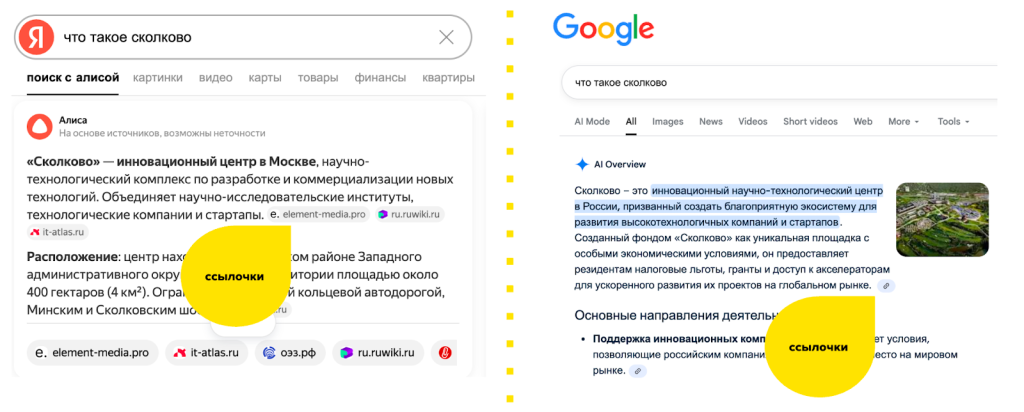
Task: Switch to the картинки tab
Action: (157, 78)
